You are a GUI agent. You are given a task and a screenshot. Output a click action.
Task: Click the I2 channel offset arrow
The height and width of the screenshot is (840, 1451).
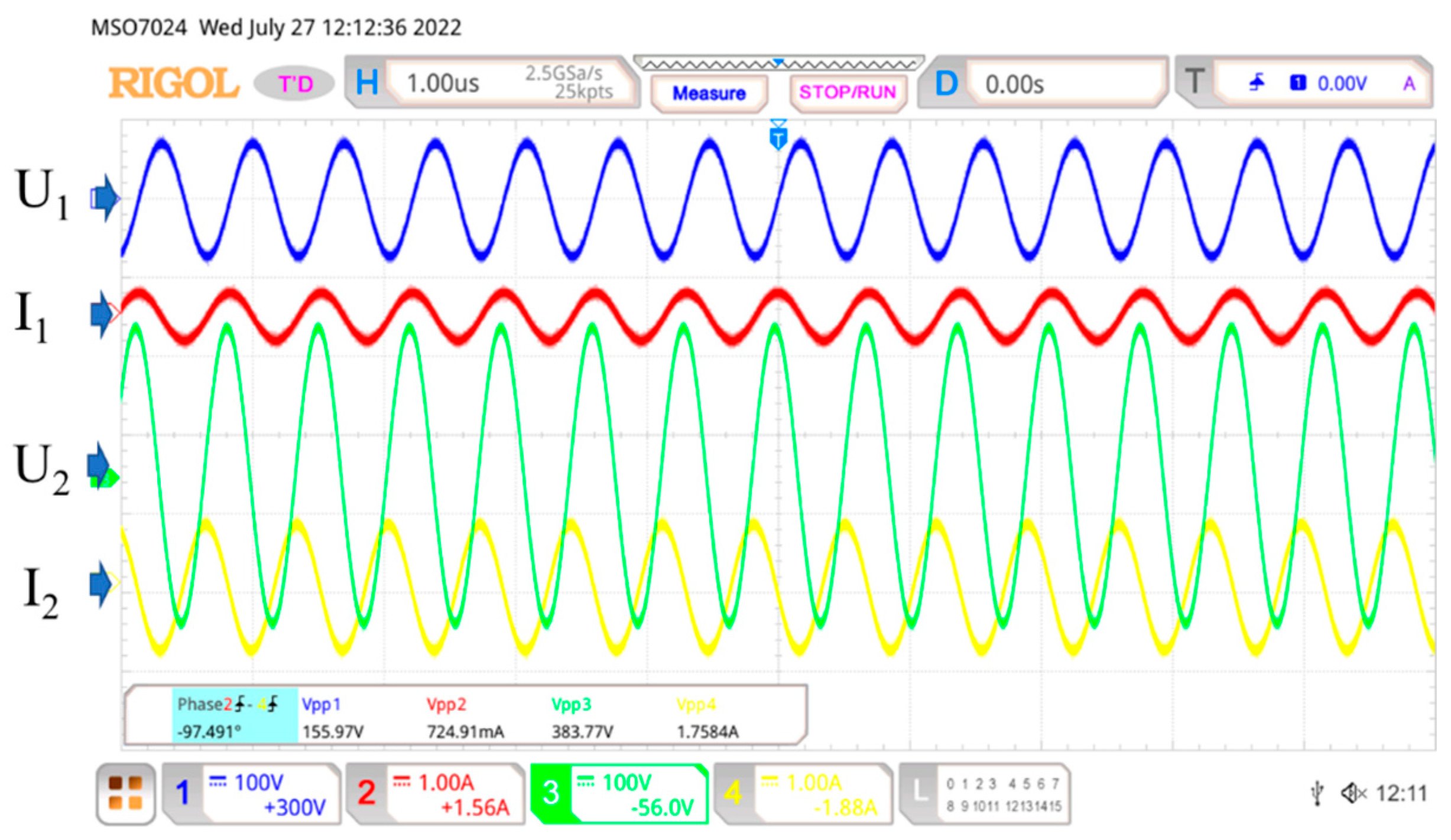point(102,584)
